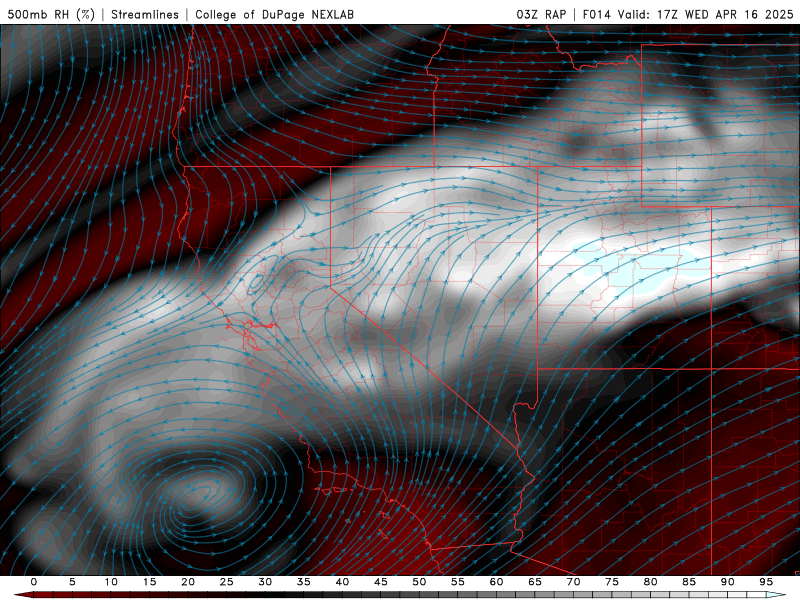Click the colorbar label "50"
Image resolution: width=800 pixels, height=600 pixels.
pos(419,582)
